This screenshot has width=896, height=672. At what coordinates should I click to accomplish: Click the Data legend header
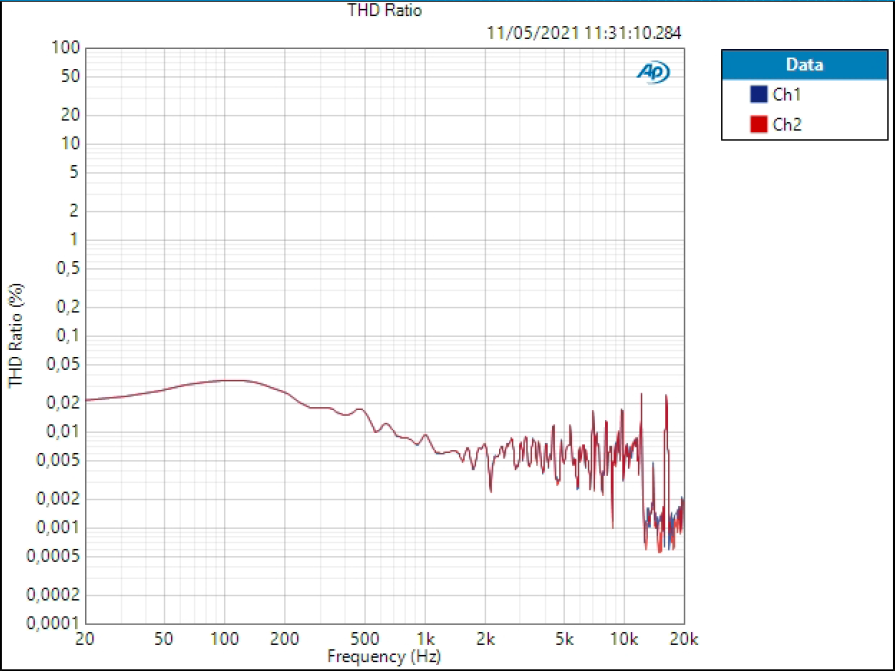(x=805, y=65)
